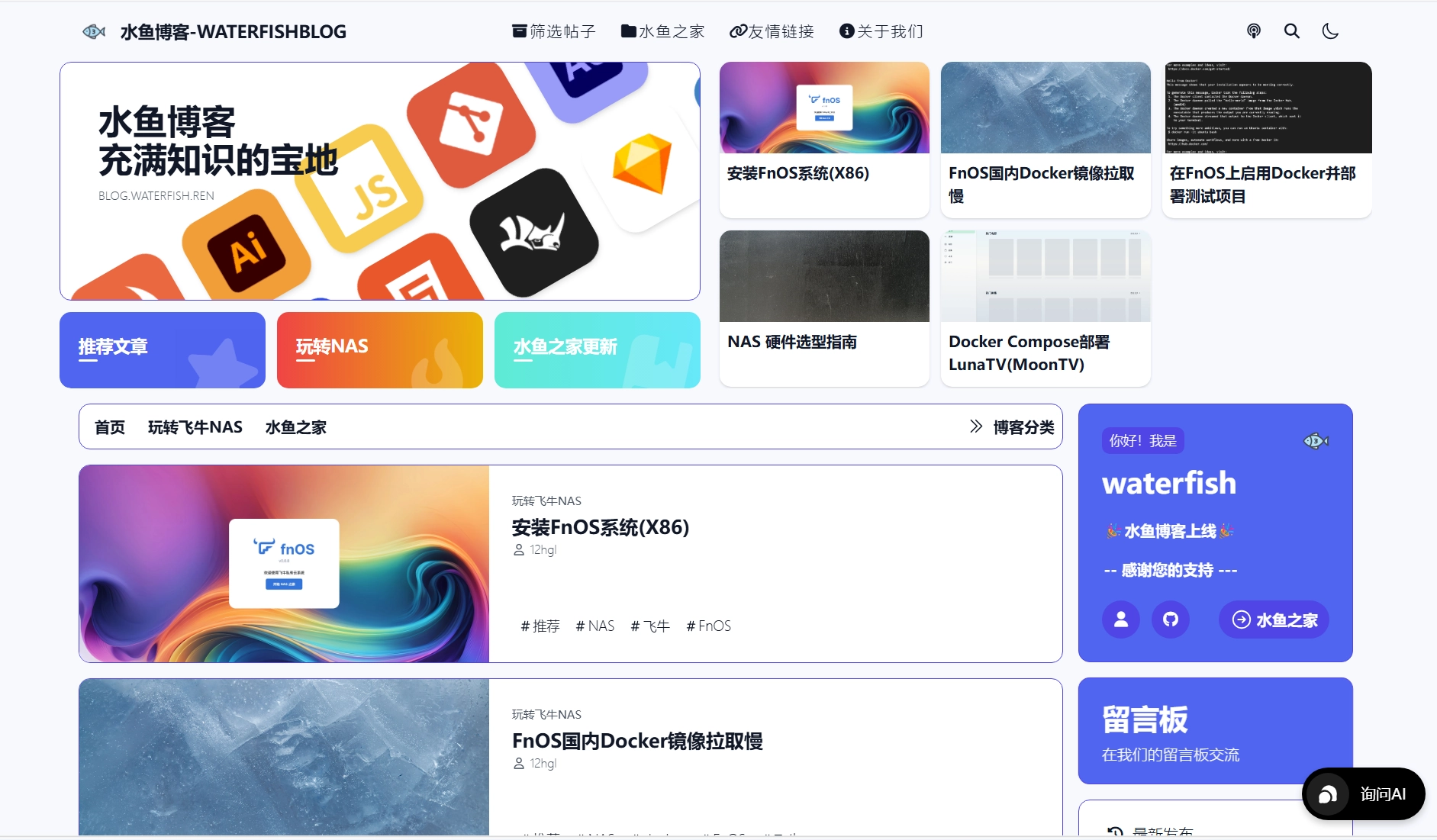Toggle dark mode with the moon icon
This screenshot has width=1437, height=840.
pos(1330,31)
